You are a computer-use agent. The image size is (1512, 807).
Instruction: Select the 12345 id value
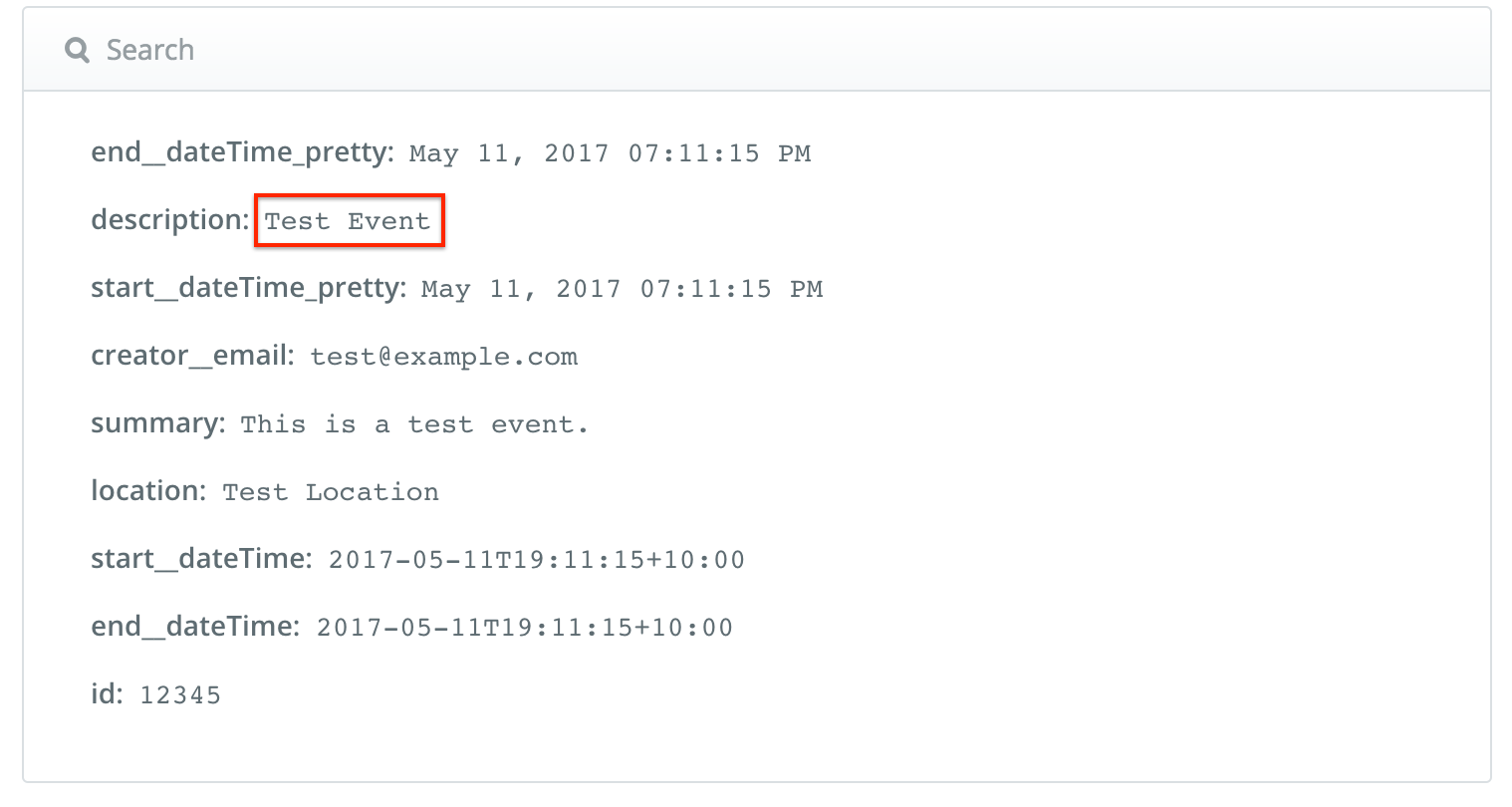[180, 695]
